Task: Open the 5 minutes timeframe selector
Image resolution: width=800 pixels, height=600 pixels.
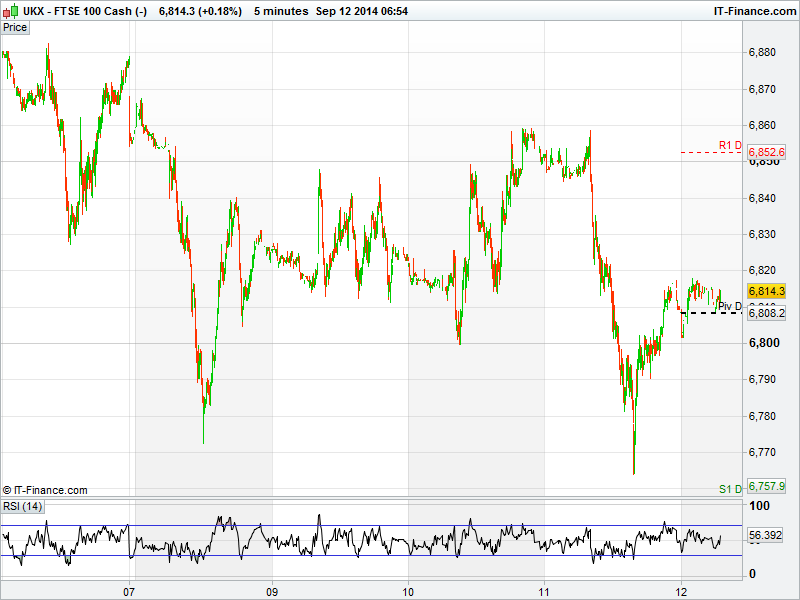Action: coord(280,11)
